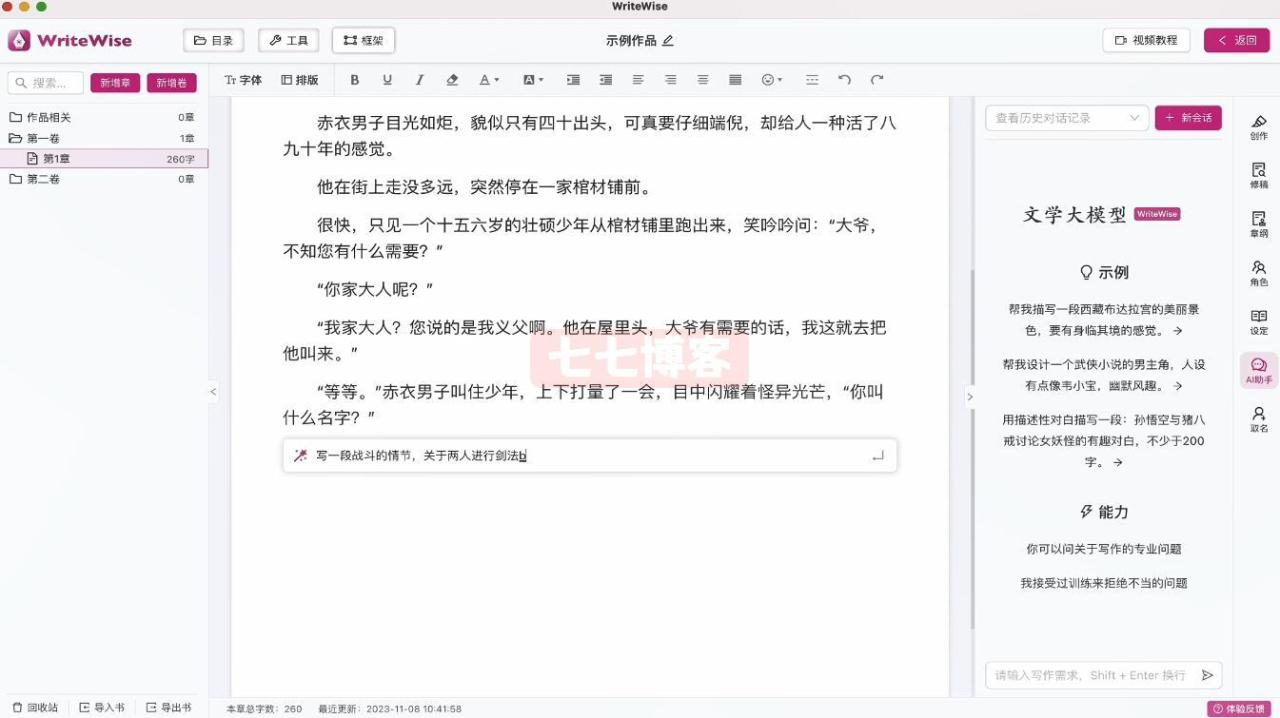Viewport: 1280px width, 718px height.
Task: Open the 回收站 recycle bin
Action: coord(37,707)
